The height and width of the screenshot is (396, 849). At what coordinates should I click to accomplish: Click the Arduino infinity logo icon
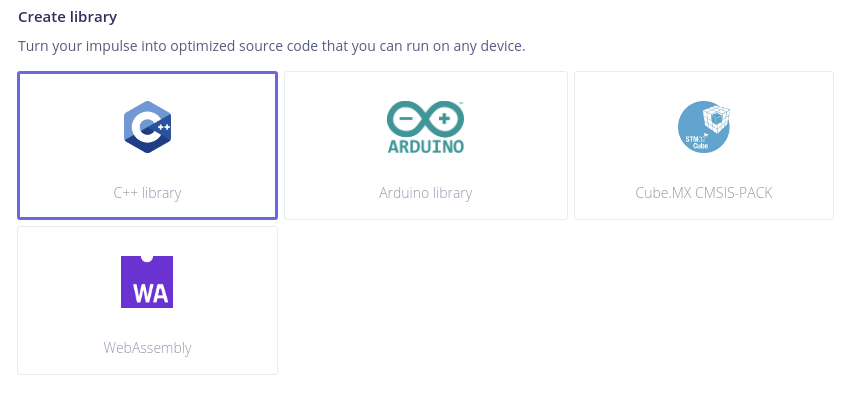[x=426, y=127]
